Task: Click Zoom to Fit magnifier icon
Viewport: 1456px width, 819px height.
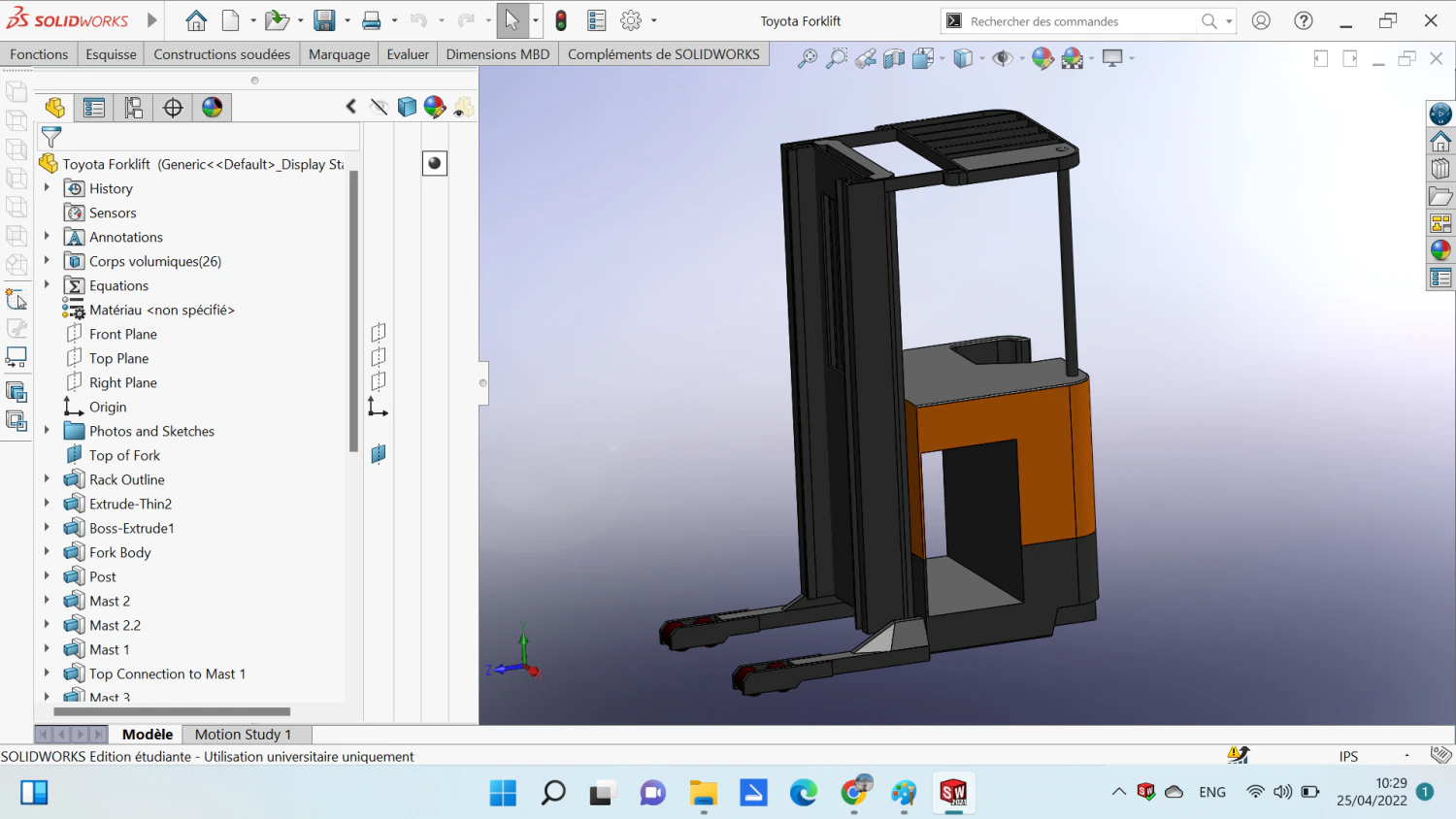Action: click(x=808, y=58)
